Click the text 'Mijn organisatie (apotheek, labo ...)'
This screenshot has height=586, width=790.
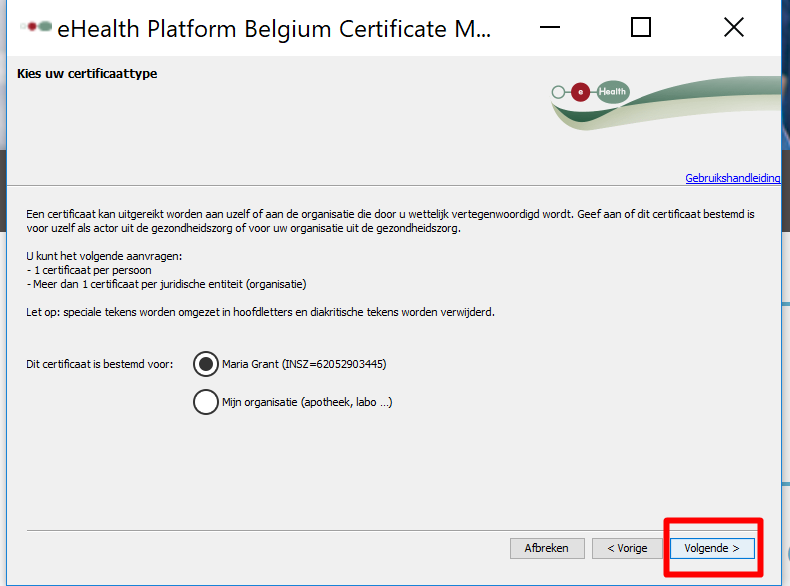pyautogui.click(x=307, y=402)
